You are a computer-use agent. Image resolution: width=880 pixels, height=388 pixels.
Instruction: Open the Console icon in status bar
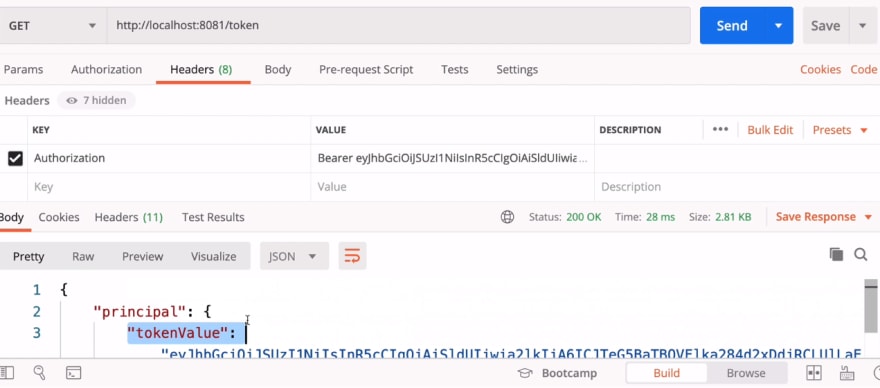click(74, 373)
